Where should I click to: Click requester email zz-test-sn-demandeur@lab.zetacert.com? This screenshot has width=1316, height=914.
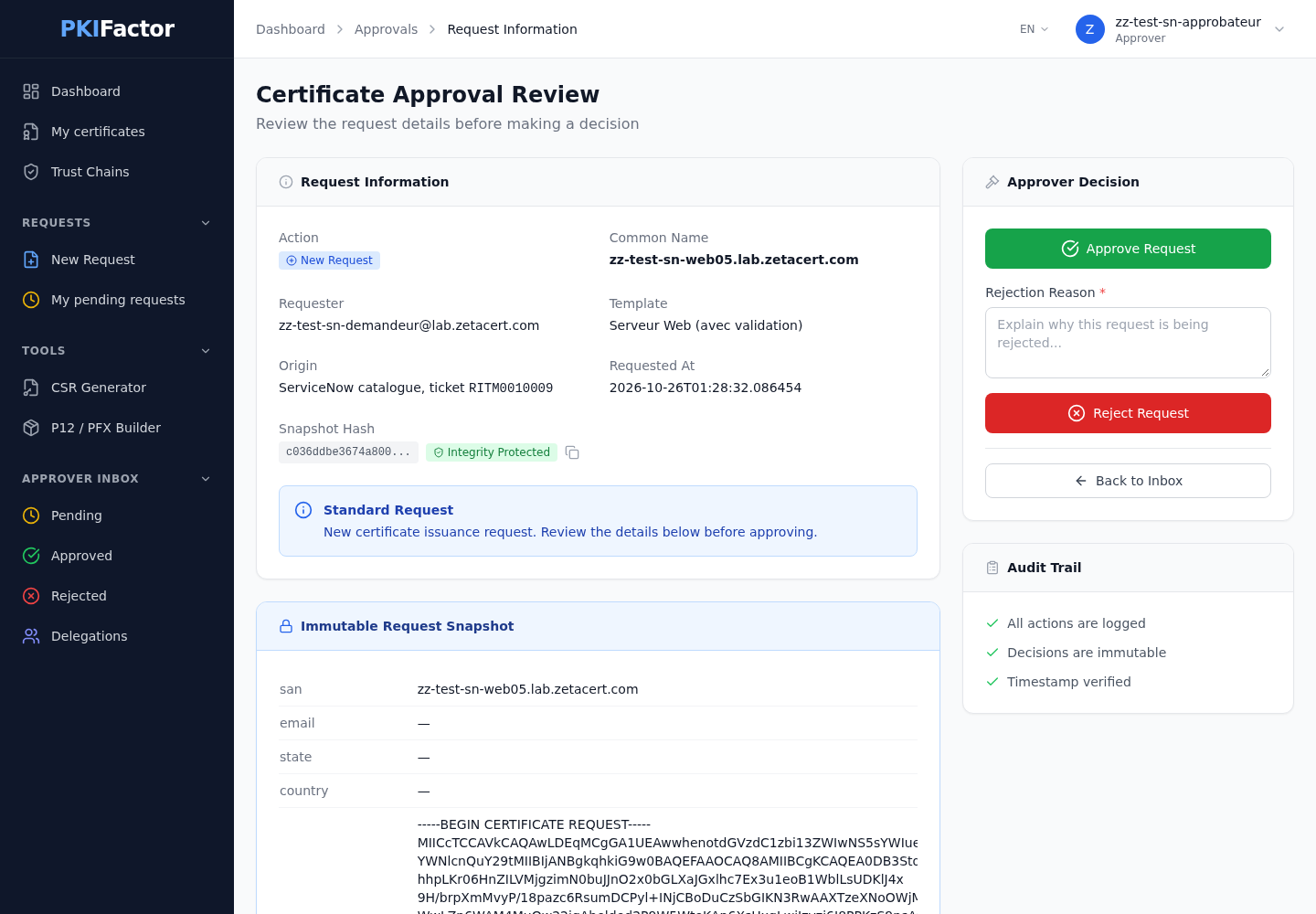point(409,325)
